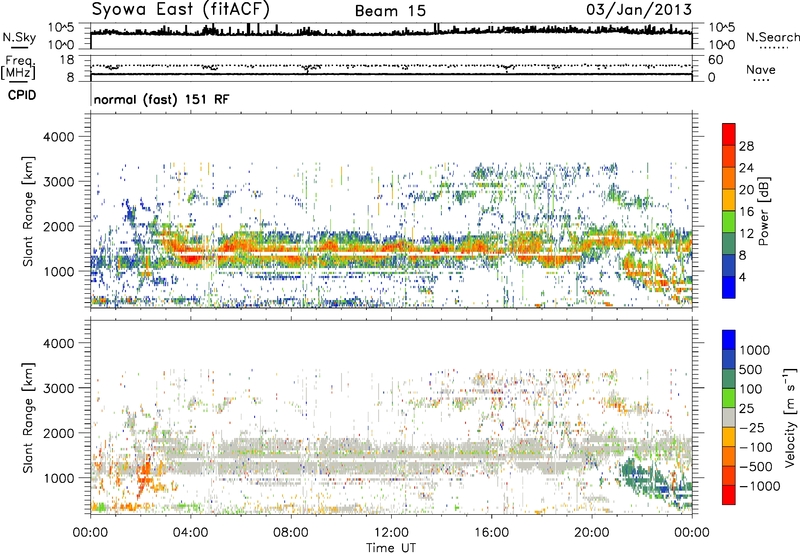Click the "N.Sky" legend label
This screenshot has width=800, height=554.
coord(19,37)
